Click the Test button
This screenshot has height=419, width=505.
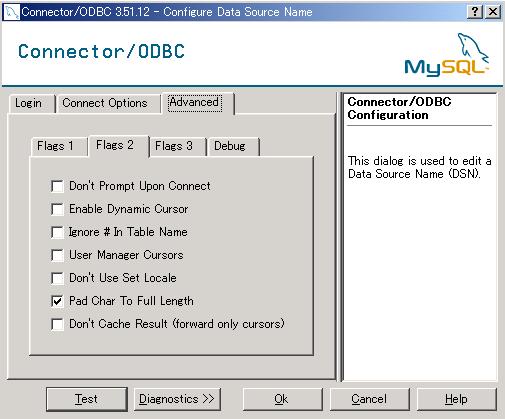point(87,399)
